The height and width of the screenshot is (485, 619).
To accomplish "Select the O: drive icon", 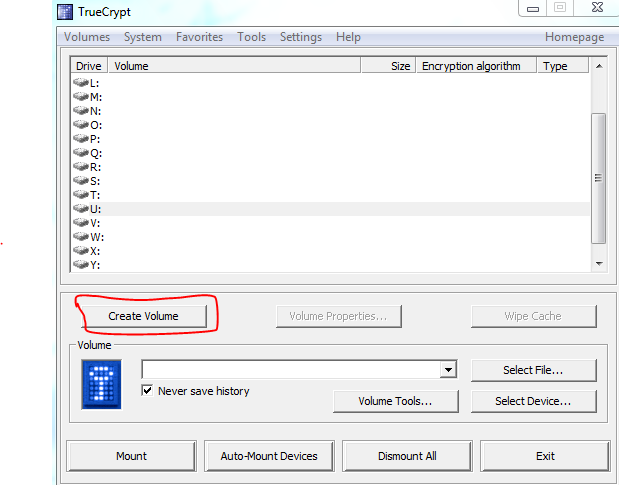I will tap(81, 125).
